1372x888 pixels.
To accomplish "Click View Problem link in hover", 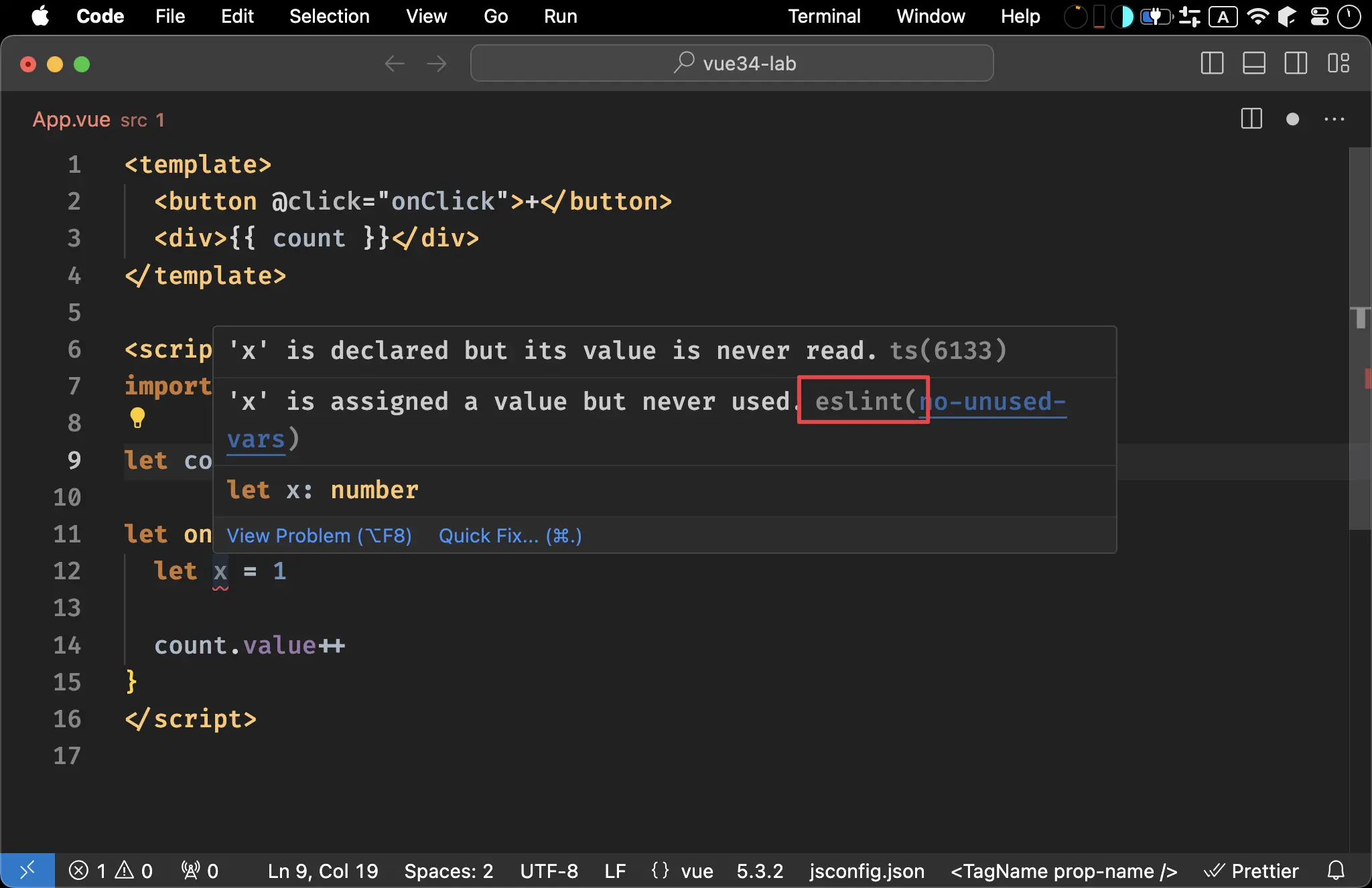I will tap(319, 536).
